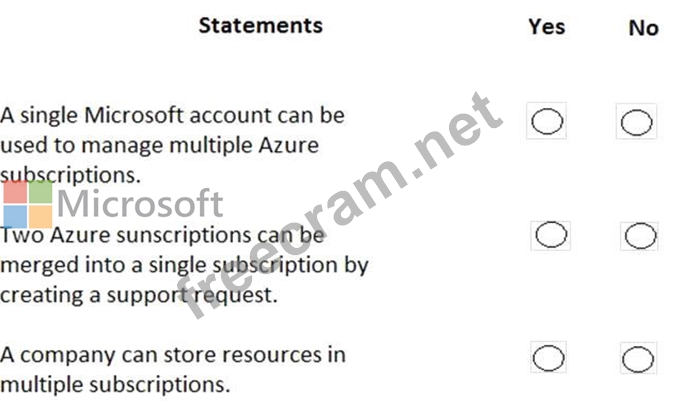The height and width of the screenshot is (416, 681).
Task: Select No for single Microsoft account statement
Action: [636, 123]
